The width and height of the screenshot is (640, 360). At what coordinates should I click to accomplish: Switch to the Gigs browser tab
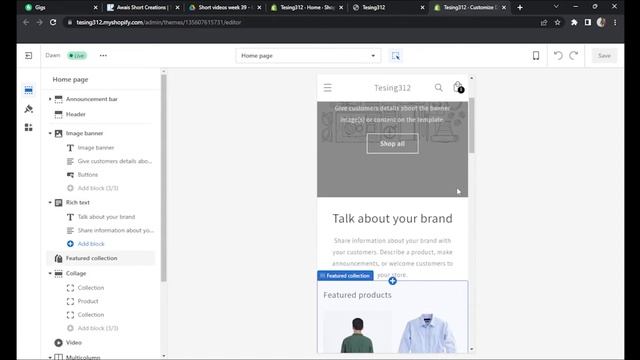[60, 7]
